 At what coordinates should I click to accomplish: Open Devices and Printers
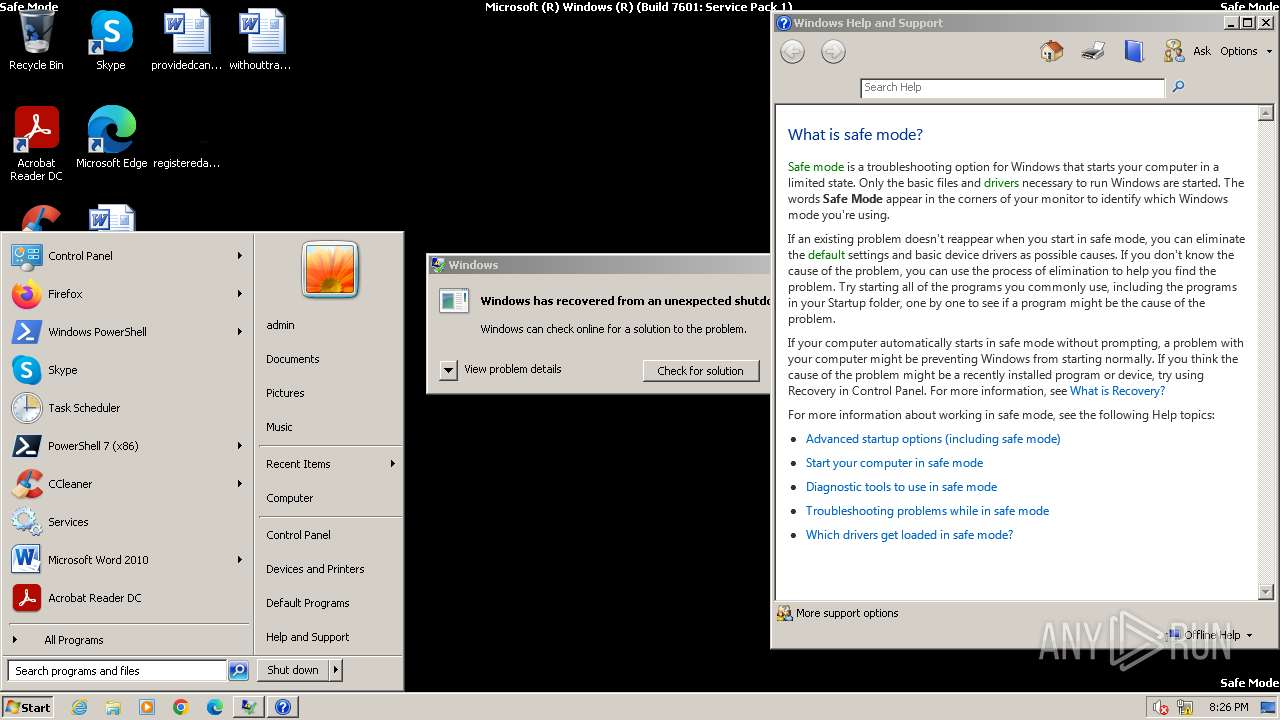pos(315,569)
